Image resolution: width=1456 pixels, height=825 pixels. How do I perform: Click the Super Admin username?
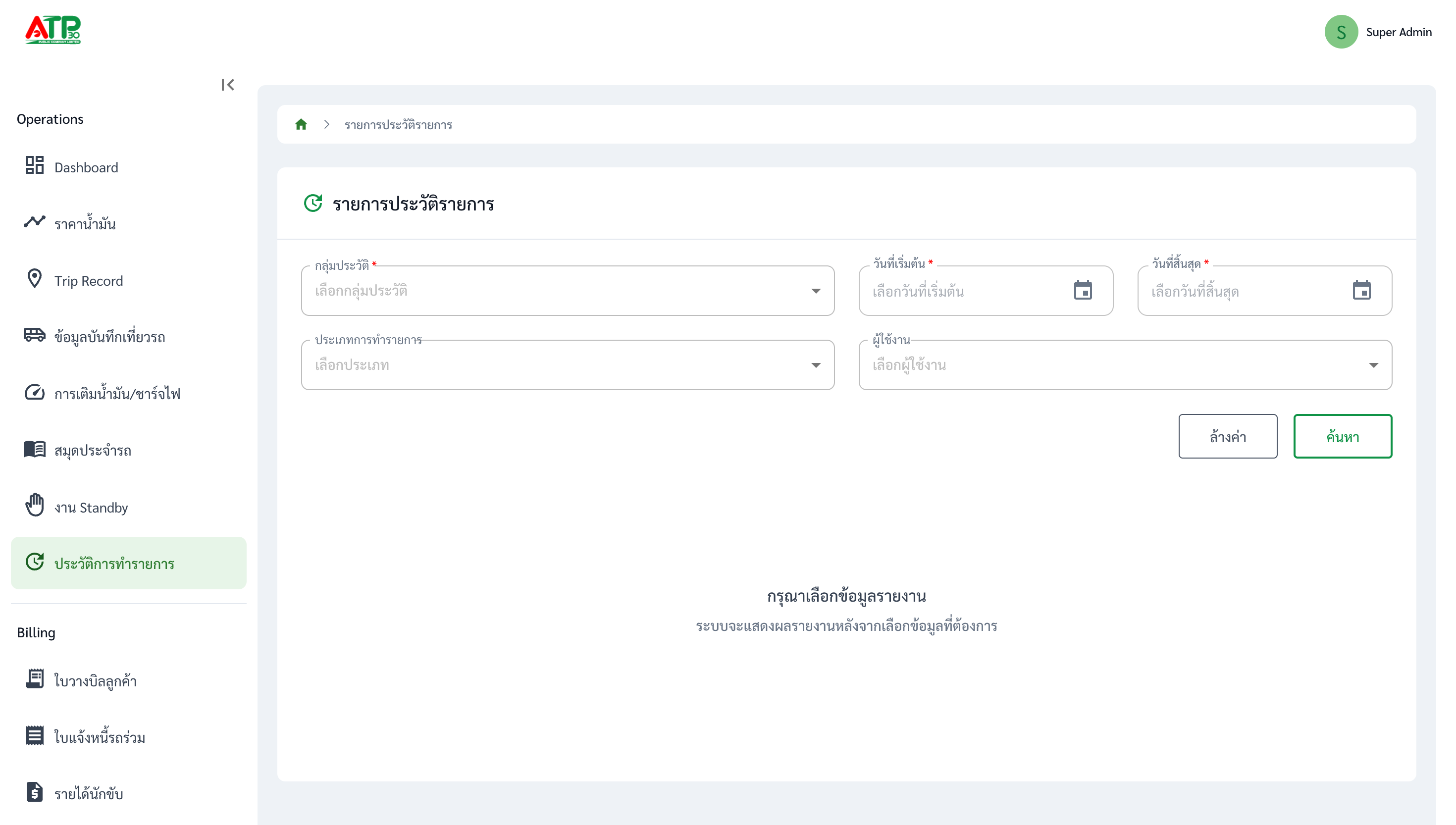tap(1399, 32)
